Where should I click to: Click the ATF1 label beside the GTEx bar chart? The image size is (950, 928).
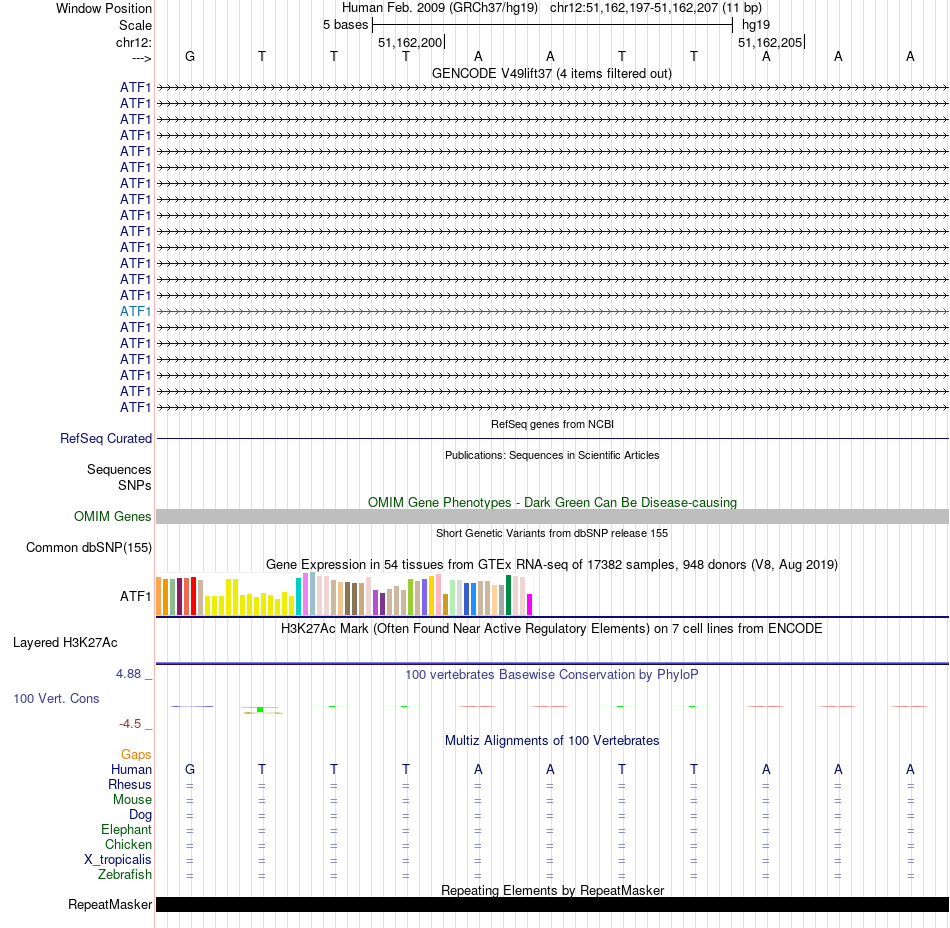135,597
